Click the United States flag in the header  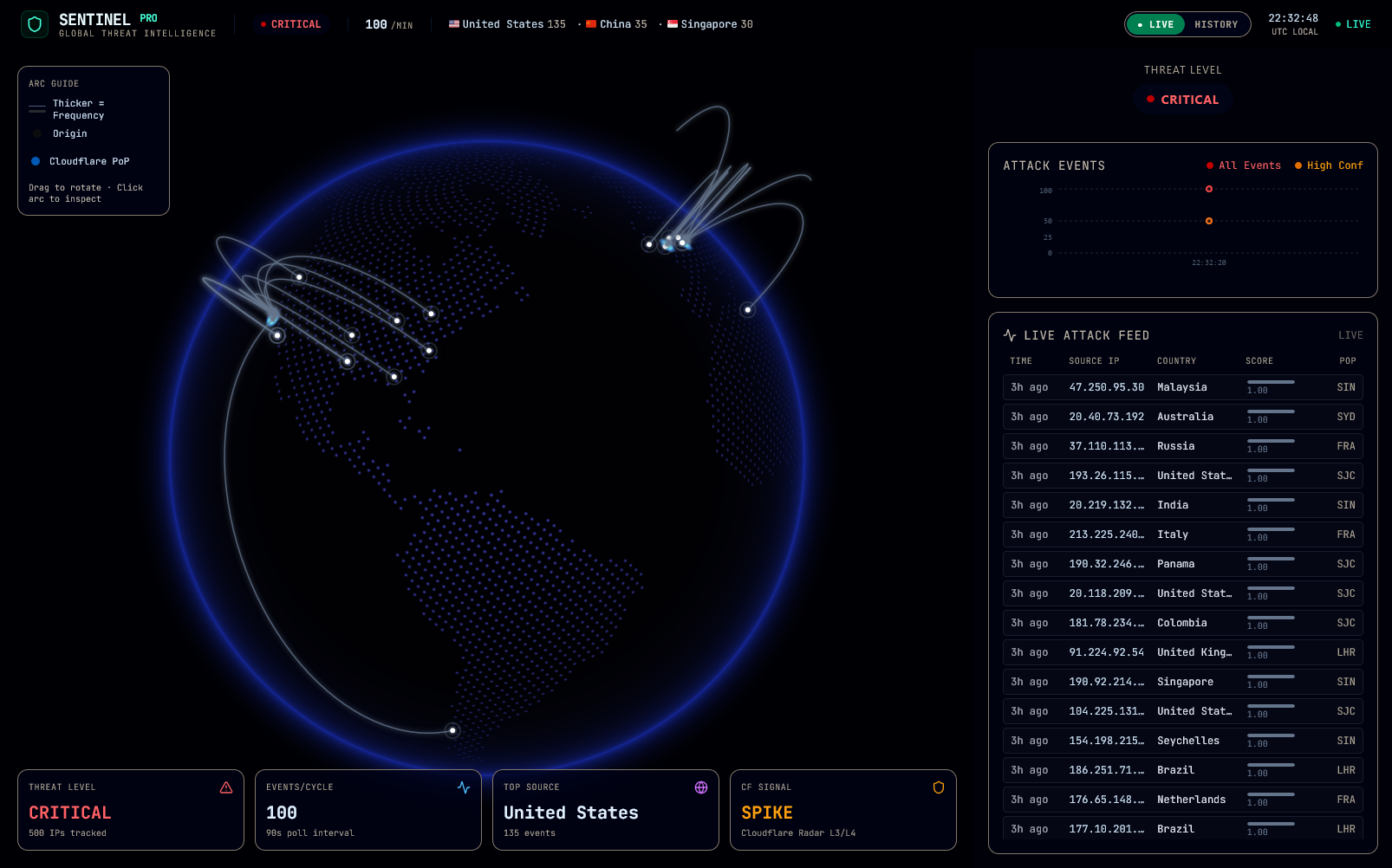point(454,24)
